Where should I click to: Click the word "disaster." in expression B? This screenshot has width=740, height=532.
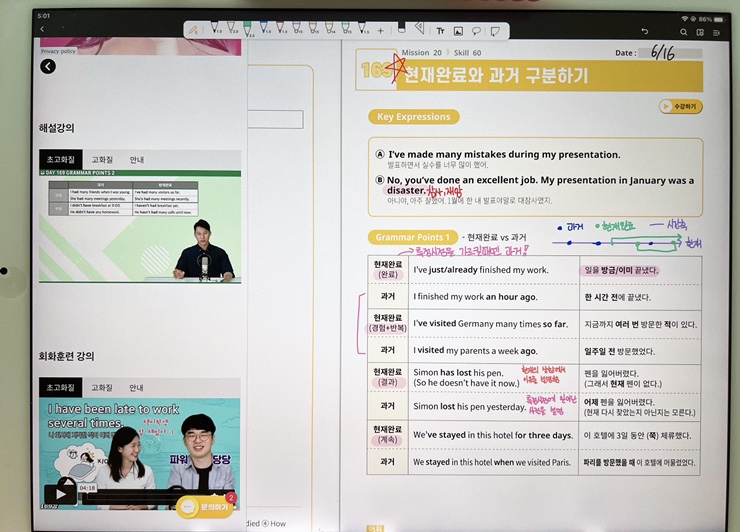(406, 190)
